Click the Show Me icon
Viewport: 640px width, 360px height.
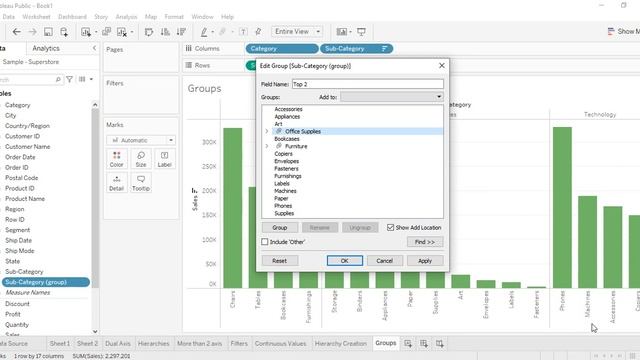pos(611,31)
